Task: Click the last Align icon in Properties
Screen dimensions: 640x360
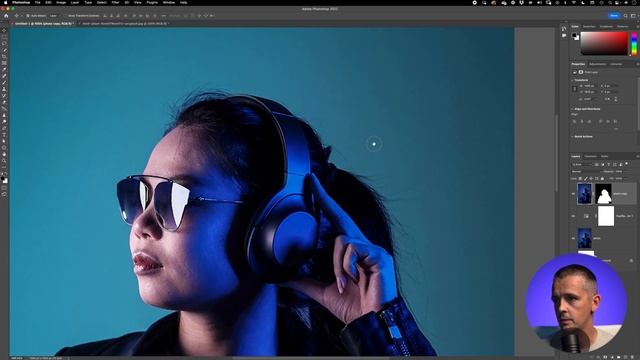Action: pyautogui.click(x=616, y=121)
